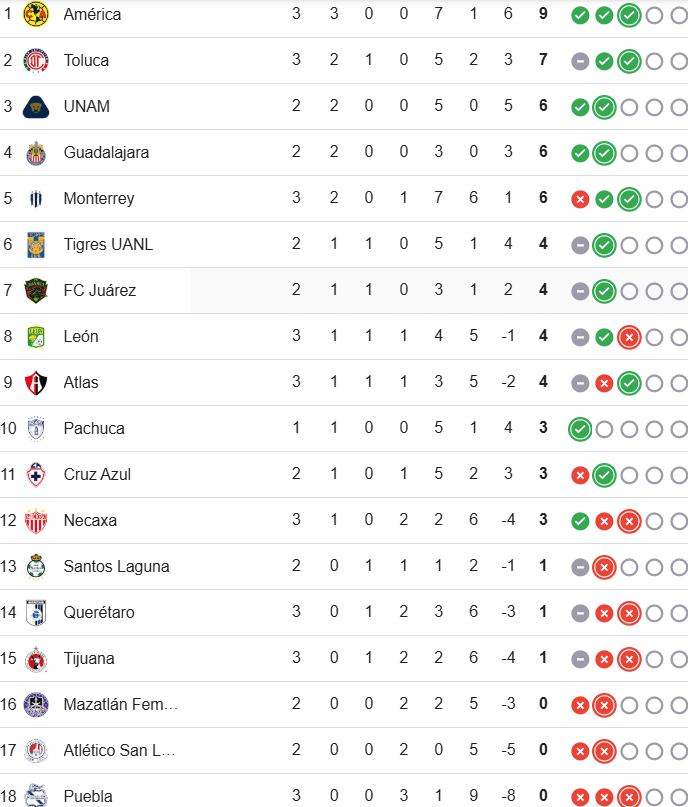Open the Necaxa team link
The image size is (688, 807).
(90, 520)
